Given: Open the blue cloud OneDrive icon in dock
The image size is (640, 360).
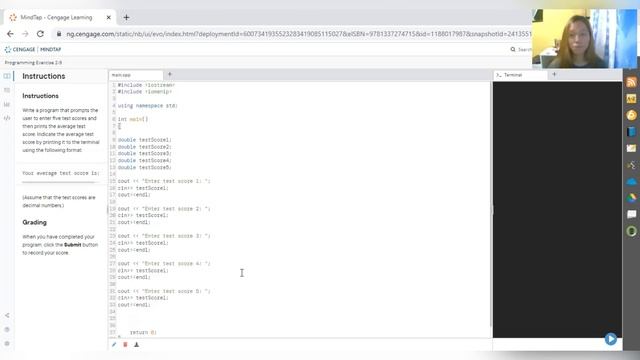Looking at the screenshot, I should (631, 182).
